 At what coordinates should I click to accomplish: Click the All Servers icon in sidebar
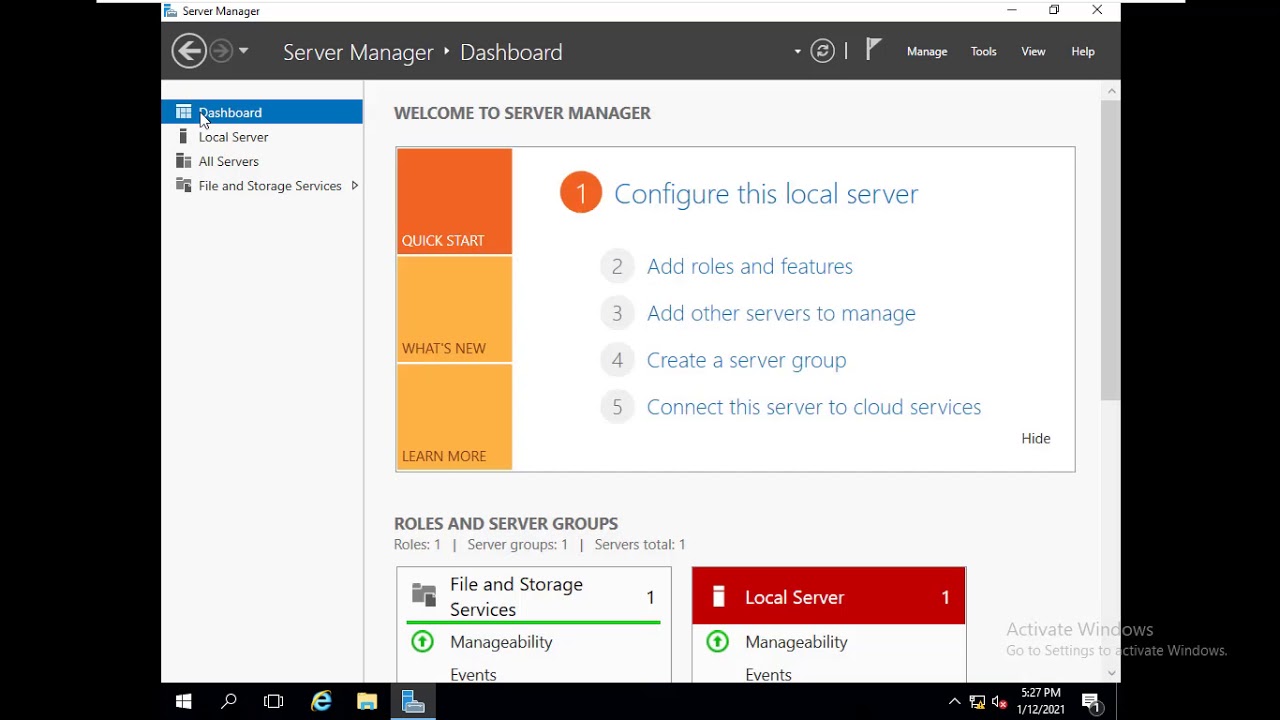tap(183, 161)
